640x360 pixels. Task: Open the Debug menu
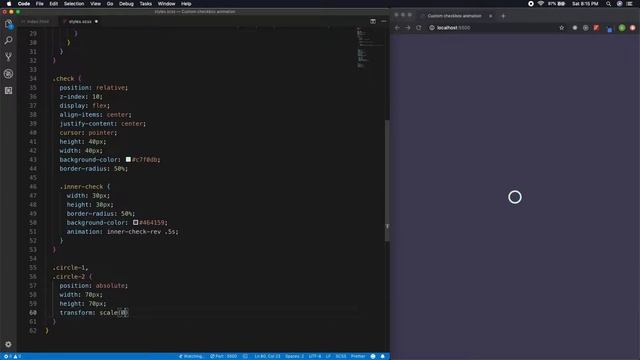pyautogui.click(x=126, y=4)
